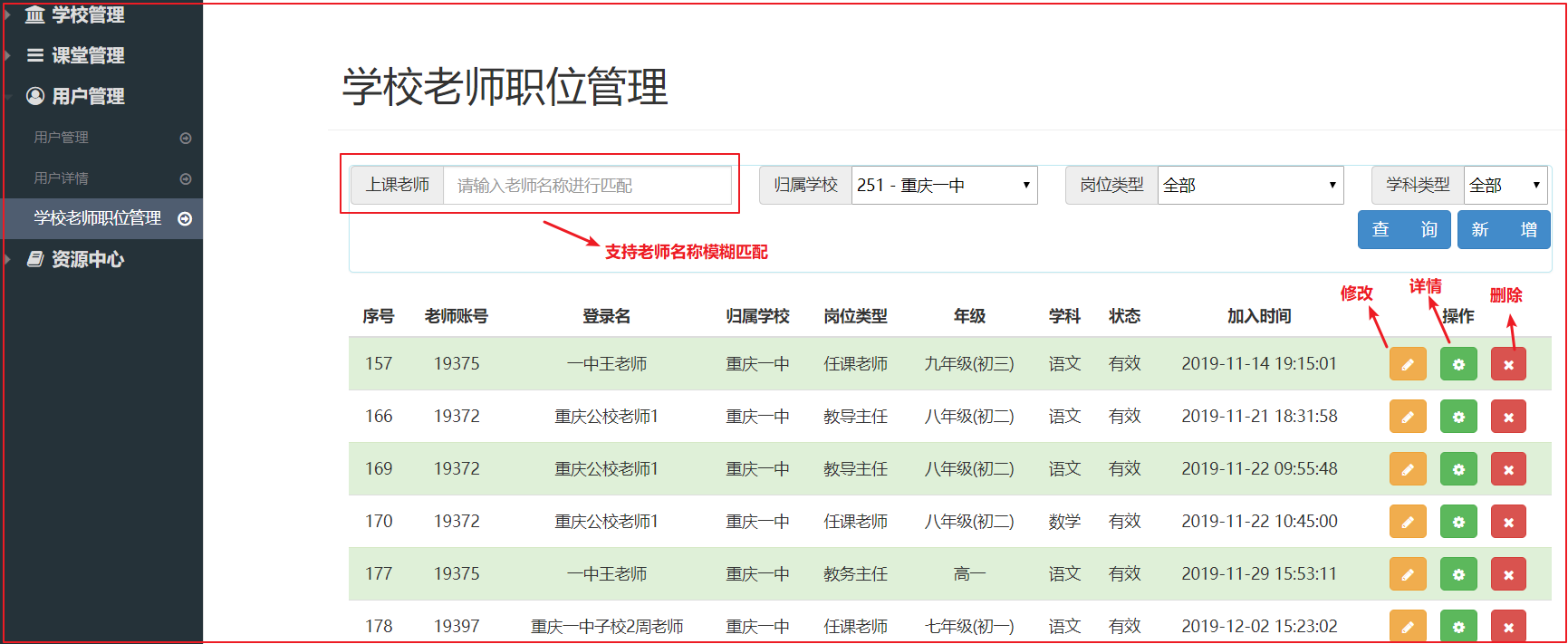
Task: Click the 教务主任 cell in row 177
Action: 855,574
